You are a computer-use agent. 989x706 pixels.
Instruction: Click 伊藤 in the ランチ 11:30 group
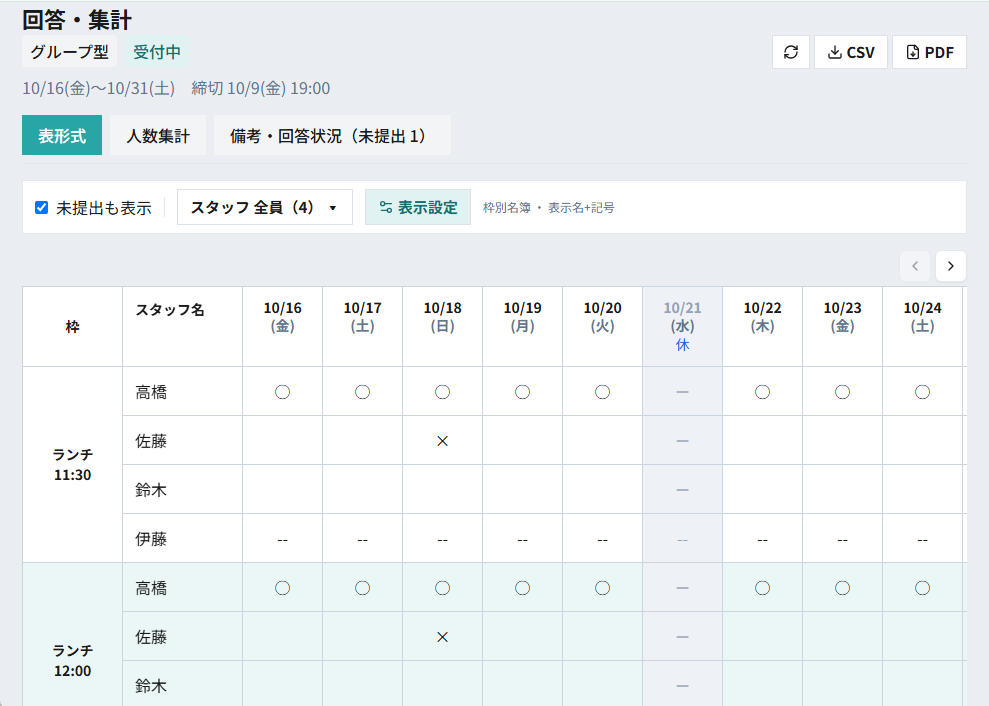[151, 539]
